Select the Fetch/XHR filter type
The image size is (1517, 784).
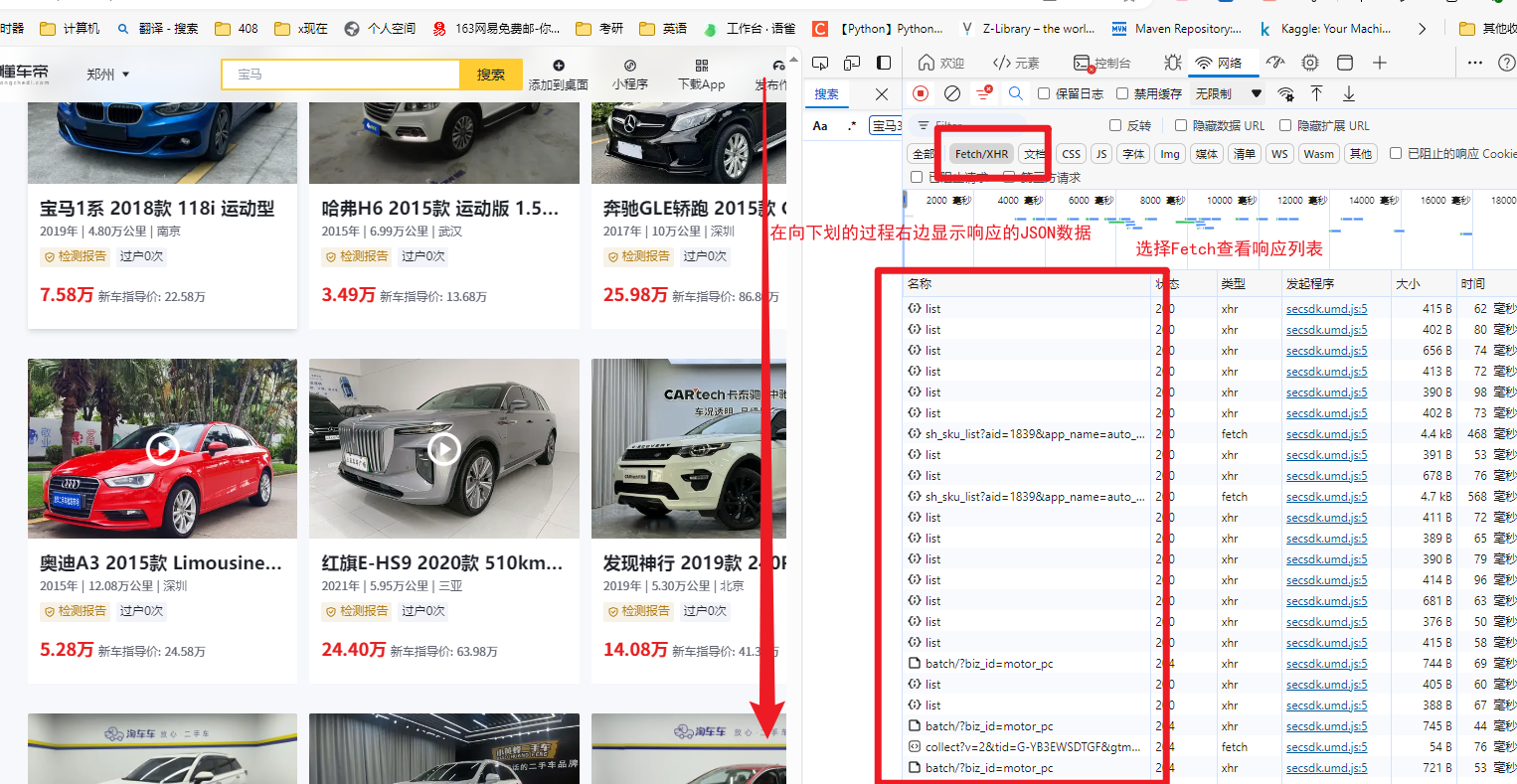981,154
